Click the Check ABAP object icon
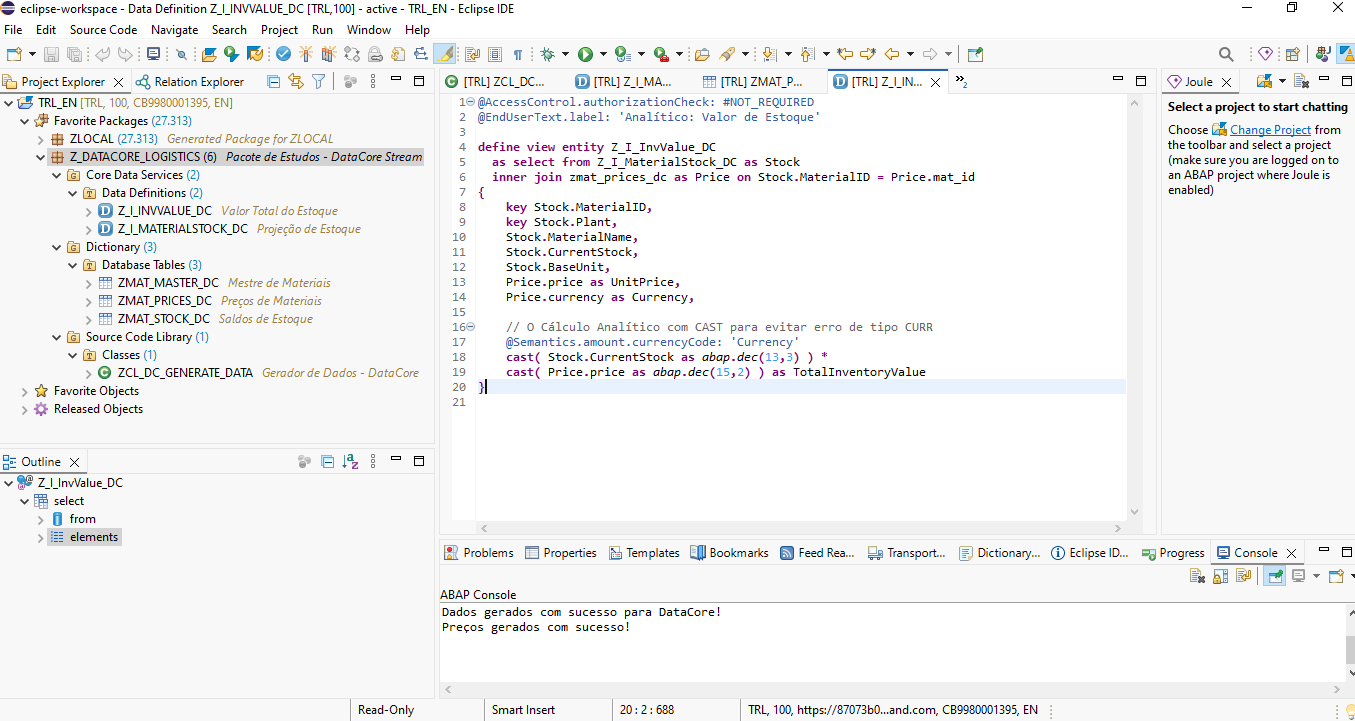This screenshot has height=721, width=1355. click(x=284, y=54)
